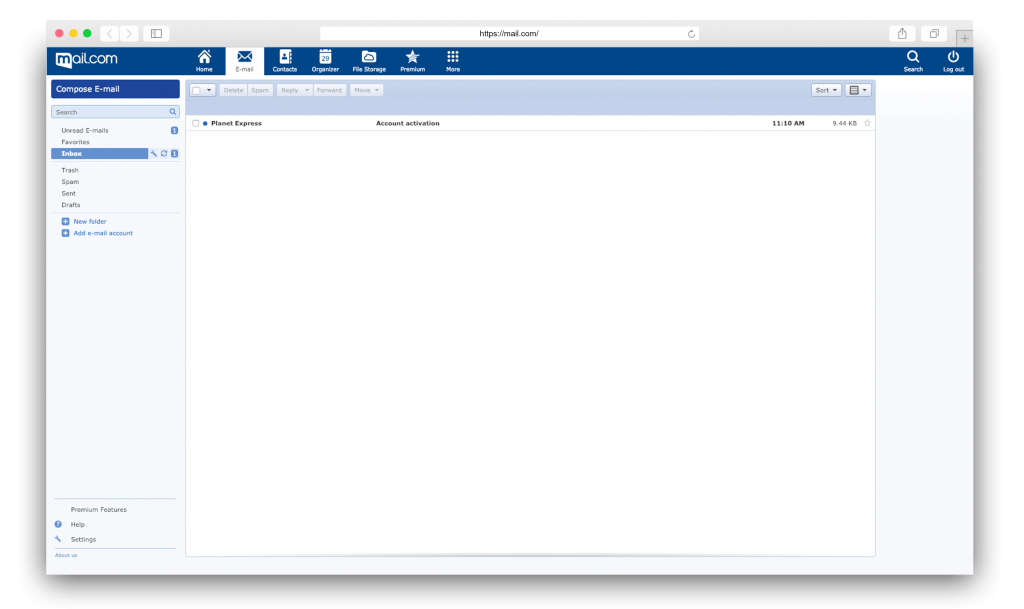1024x609 pixels.
Task: Open the More apps grid
Action: pos(453,61)
